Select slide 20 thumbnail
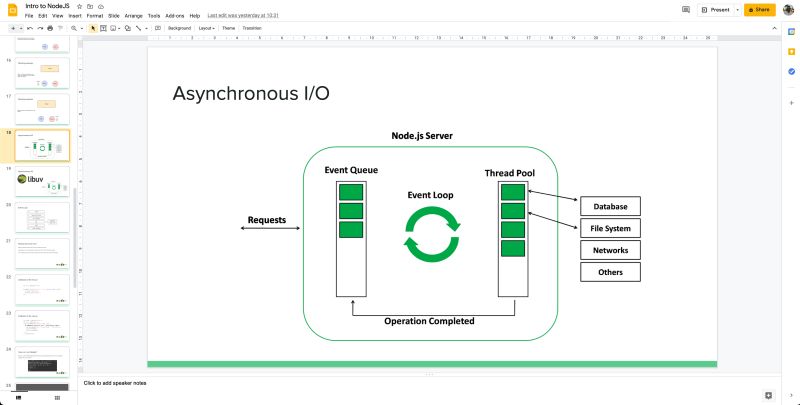 tap(42, 218)
